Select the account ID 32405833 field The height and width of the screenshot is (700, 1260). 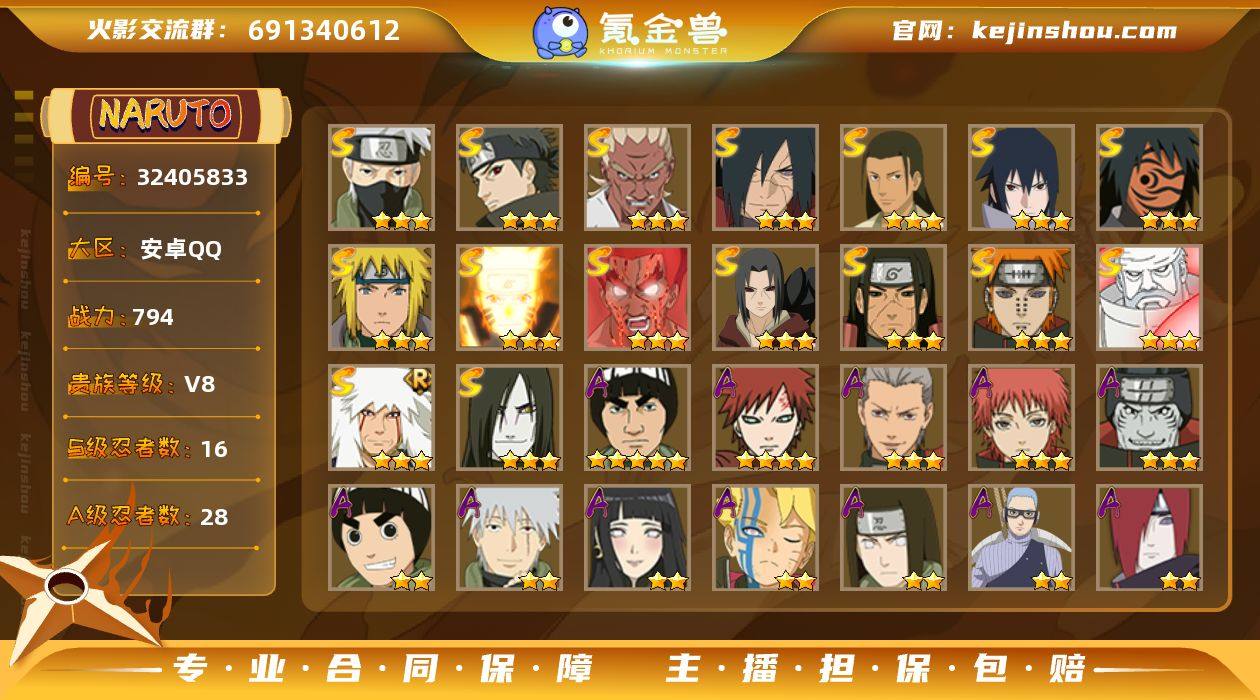click(160, 178)
